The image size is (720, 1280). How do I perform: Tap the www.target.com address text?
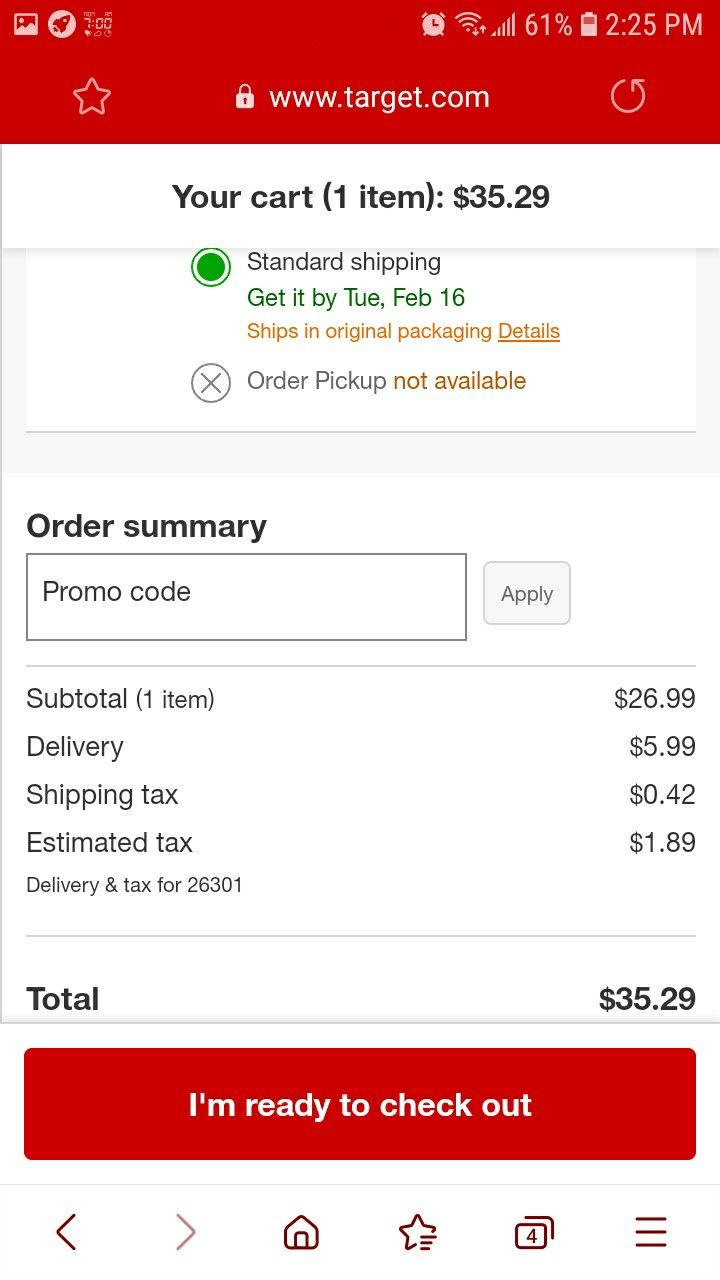click(x=379, y=98)
